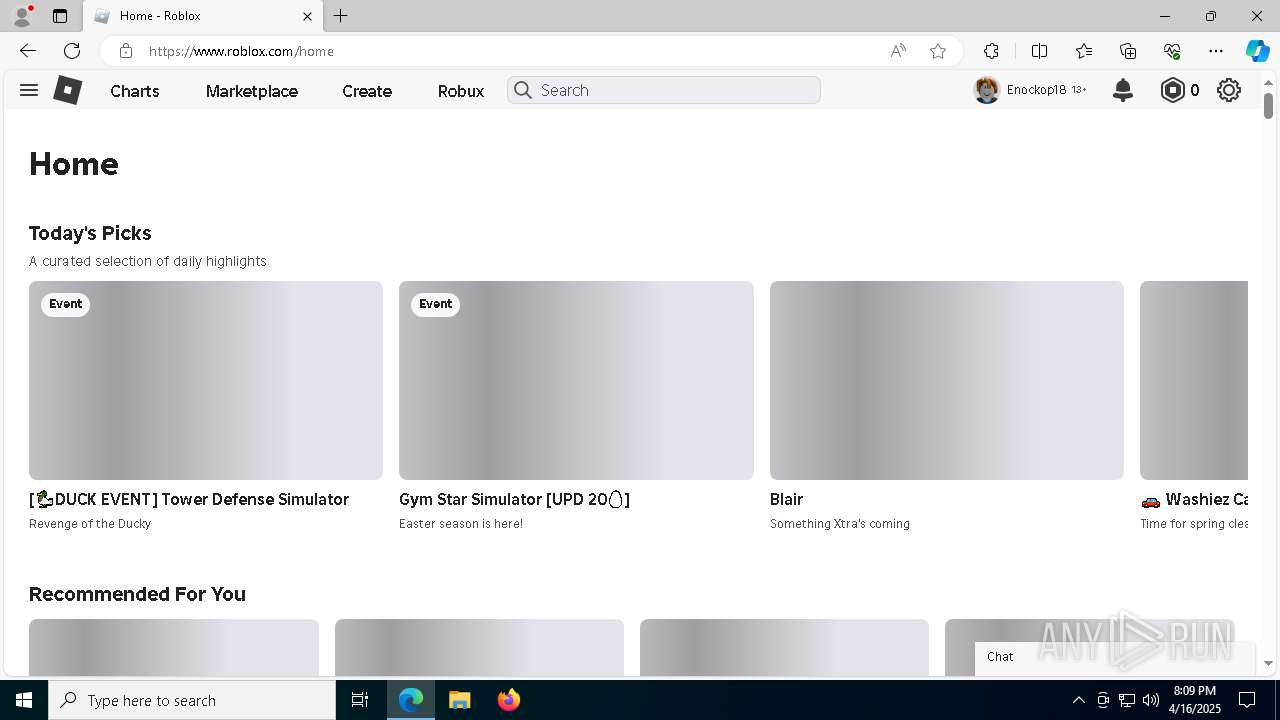This screenshot has width=1280, height=720.
Task: Click the address bar URL
Action: click(241, 51)
